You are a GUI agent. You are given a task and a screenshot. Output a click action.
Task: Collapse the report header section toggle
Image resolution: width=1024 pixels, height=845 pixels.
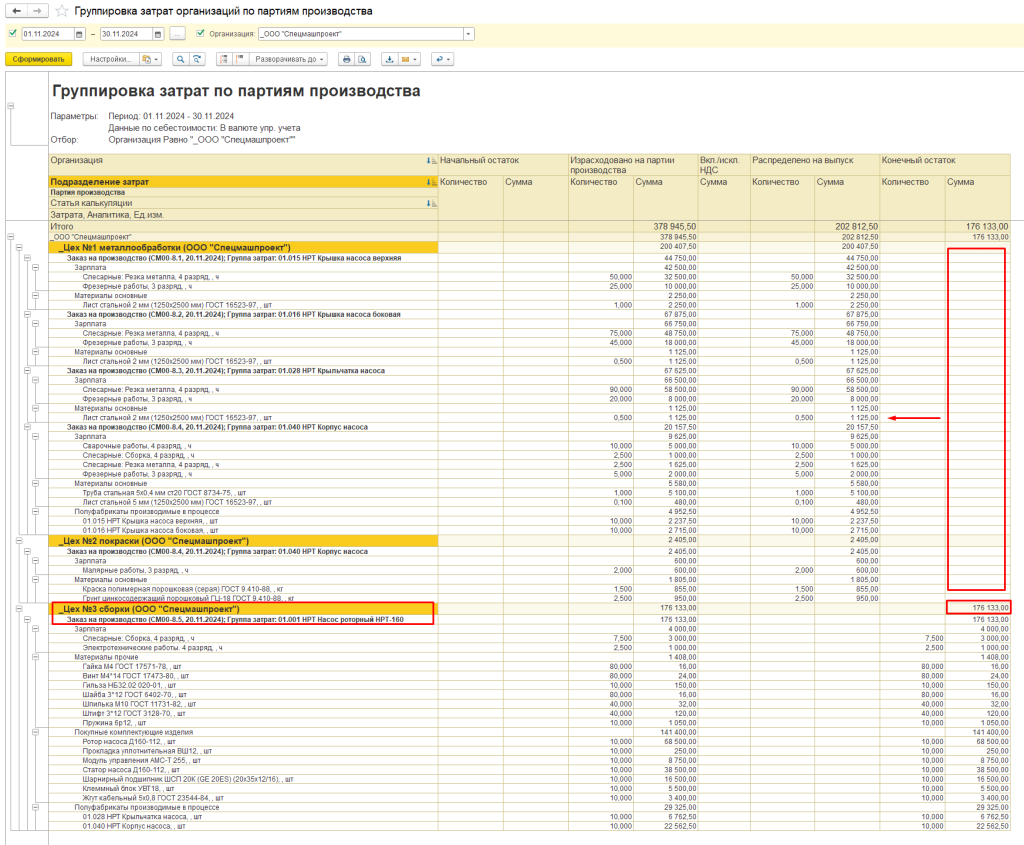click(x=11, y=106)
